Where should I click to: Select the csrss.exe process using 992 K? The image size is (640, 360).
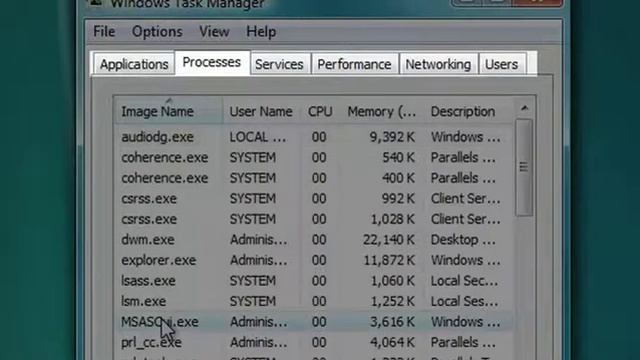coord(149,198)
